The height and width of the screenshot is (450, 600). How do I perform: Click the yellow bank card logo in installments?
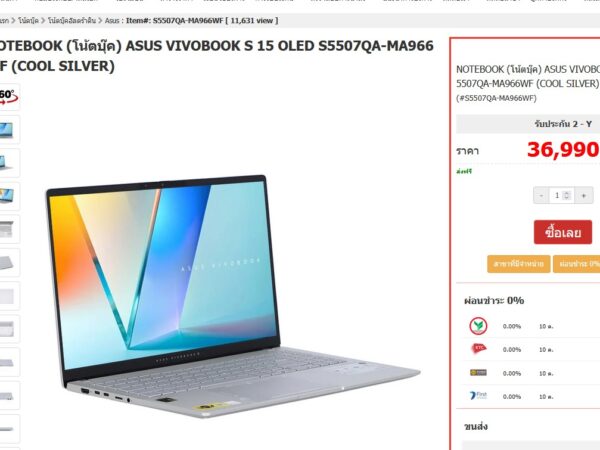pyautogui.click(x=478, y=372)
